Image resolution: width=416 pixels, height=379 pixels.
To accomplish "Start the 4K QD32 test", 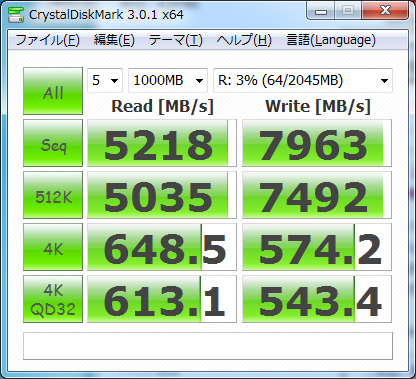I will pyautogui.click(x=53, y=299).
